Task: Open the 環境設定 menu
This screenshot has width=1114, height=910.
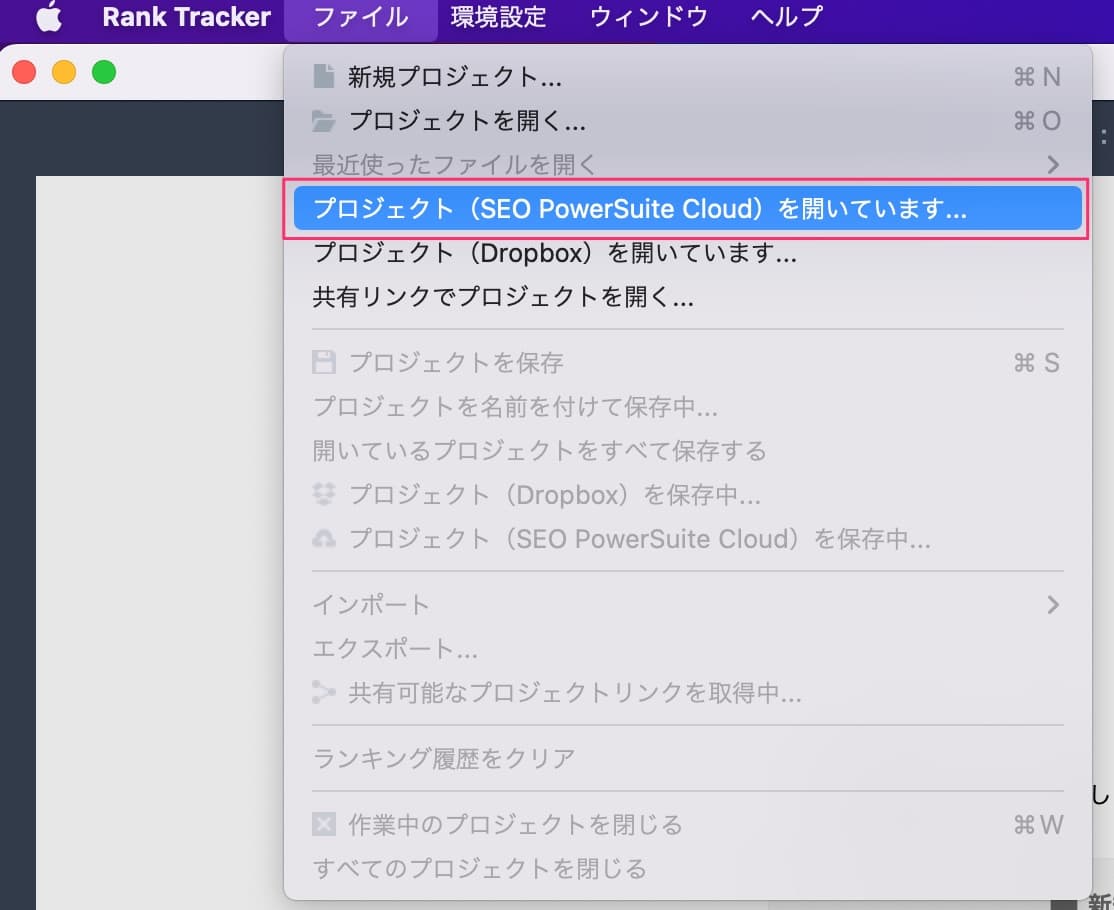Action: 499,17
